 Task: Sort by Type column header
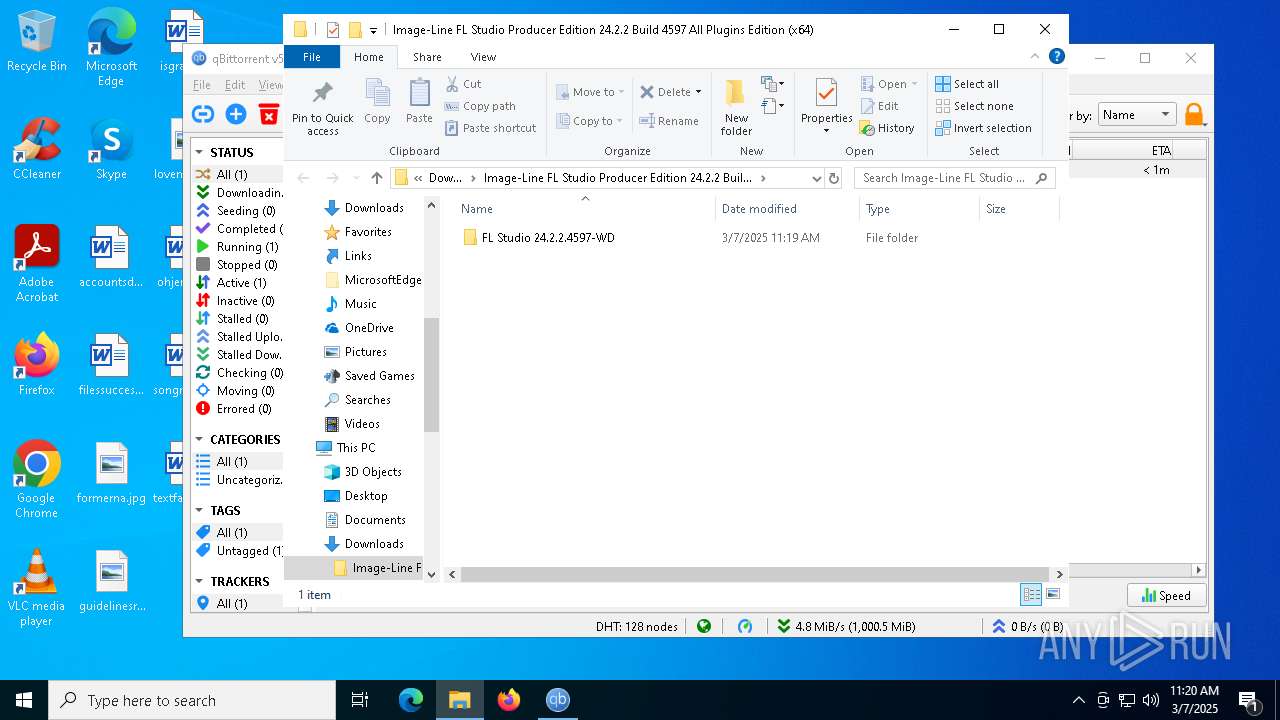tap(919, 209)
